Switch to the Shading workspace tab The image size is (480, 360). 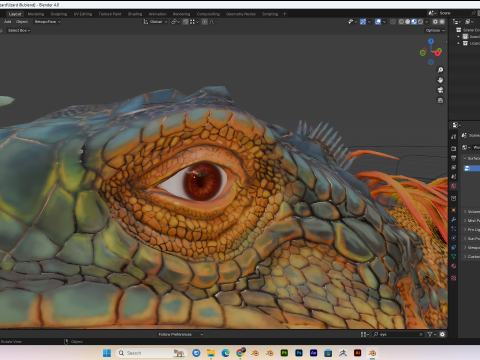(135, 14)
